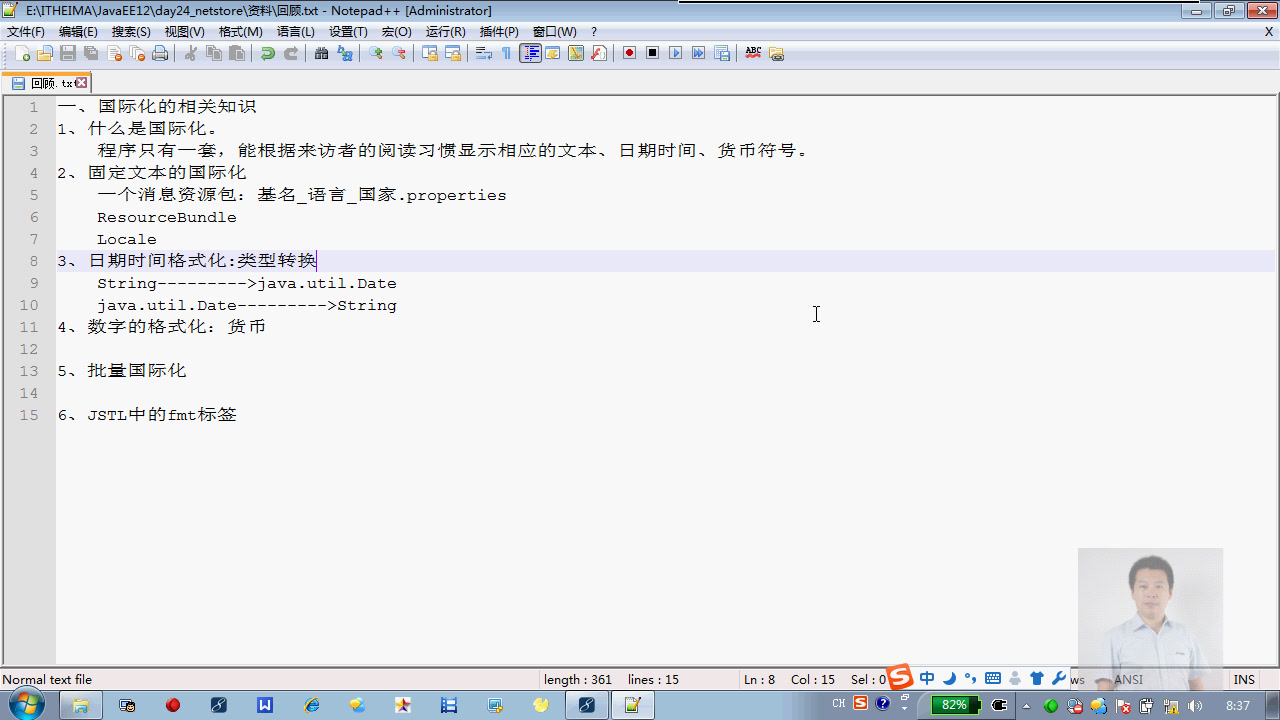Close document using menu bar X

(1269, 32)
